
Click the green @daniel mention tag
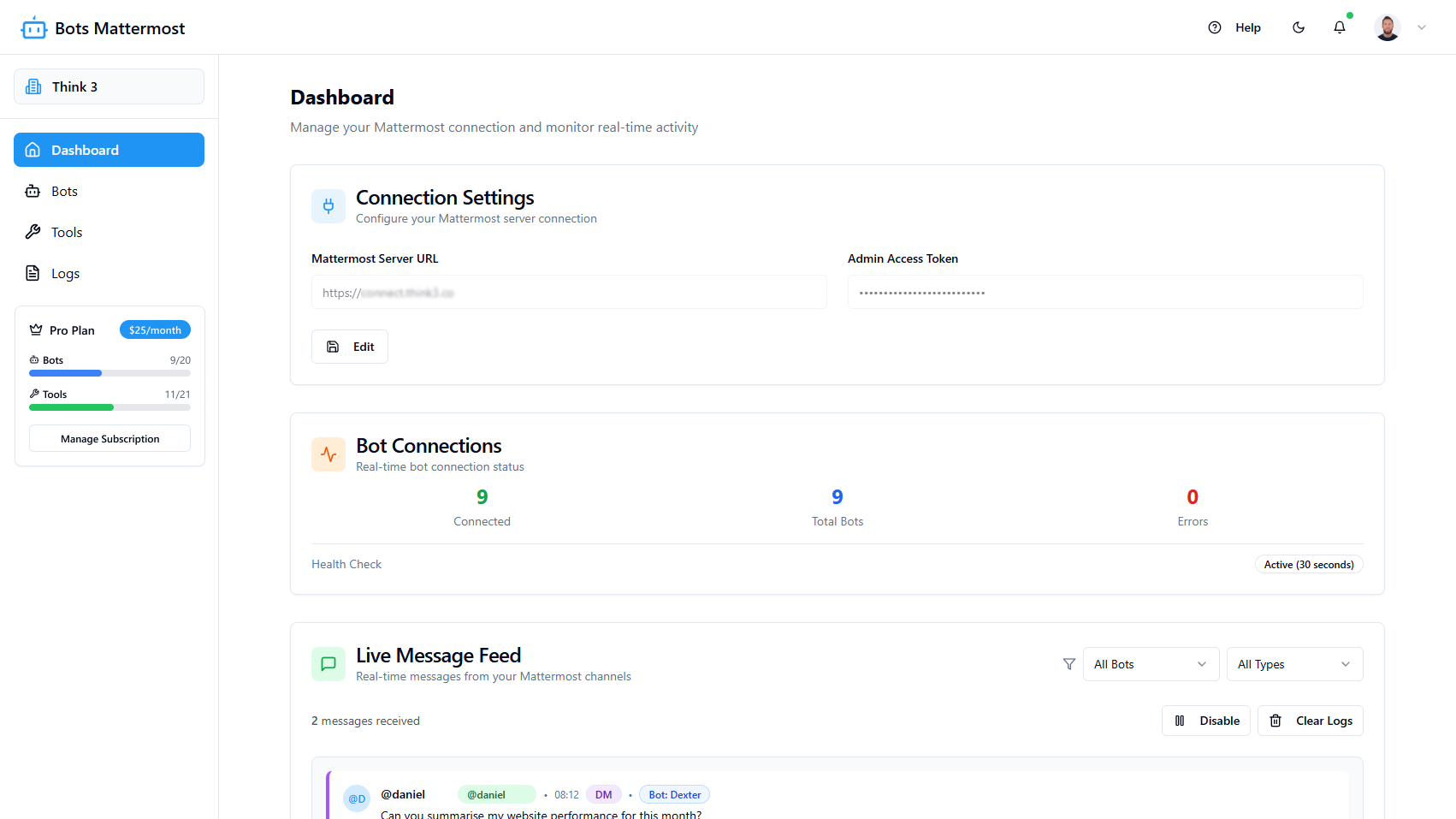[x=497, y=794]
